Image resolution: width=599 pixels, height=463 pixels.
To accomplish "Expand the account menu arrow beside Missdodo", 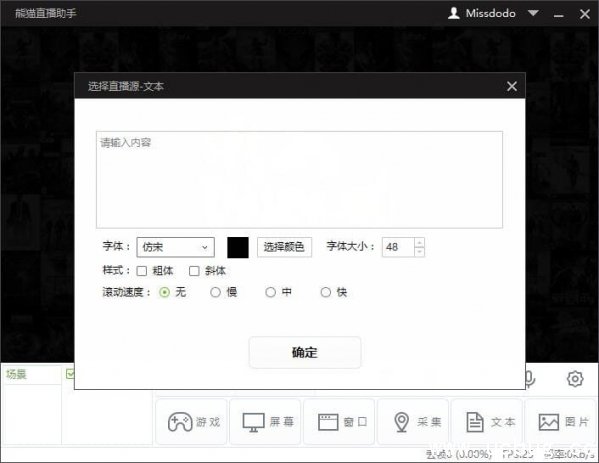I will 533,13.
